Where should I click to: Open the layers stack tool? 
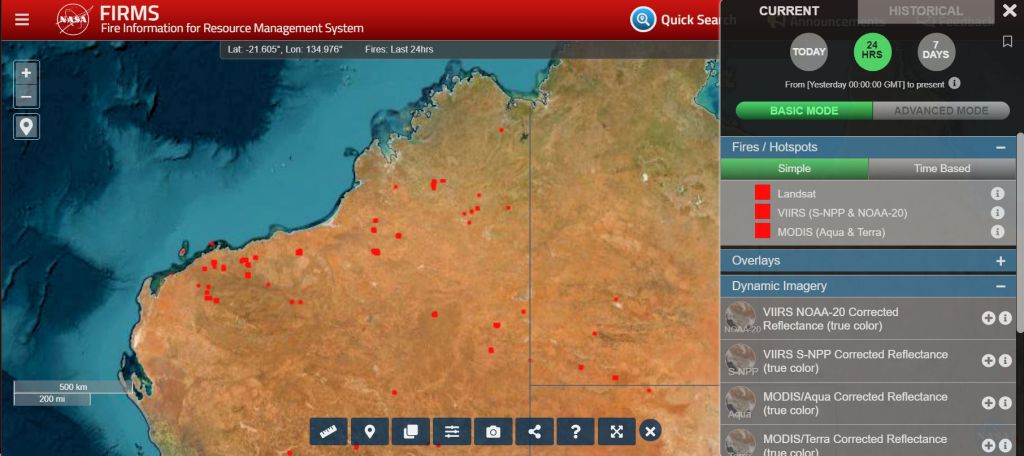pyautogui.click(x=411, y=431)
